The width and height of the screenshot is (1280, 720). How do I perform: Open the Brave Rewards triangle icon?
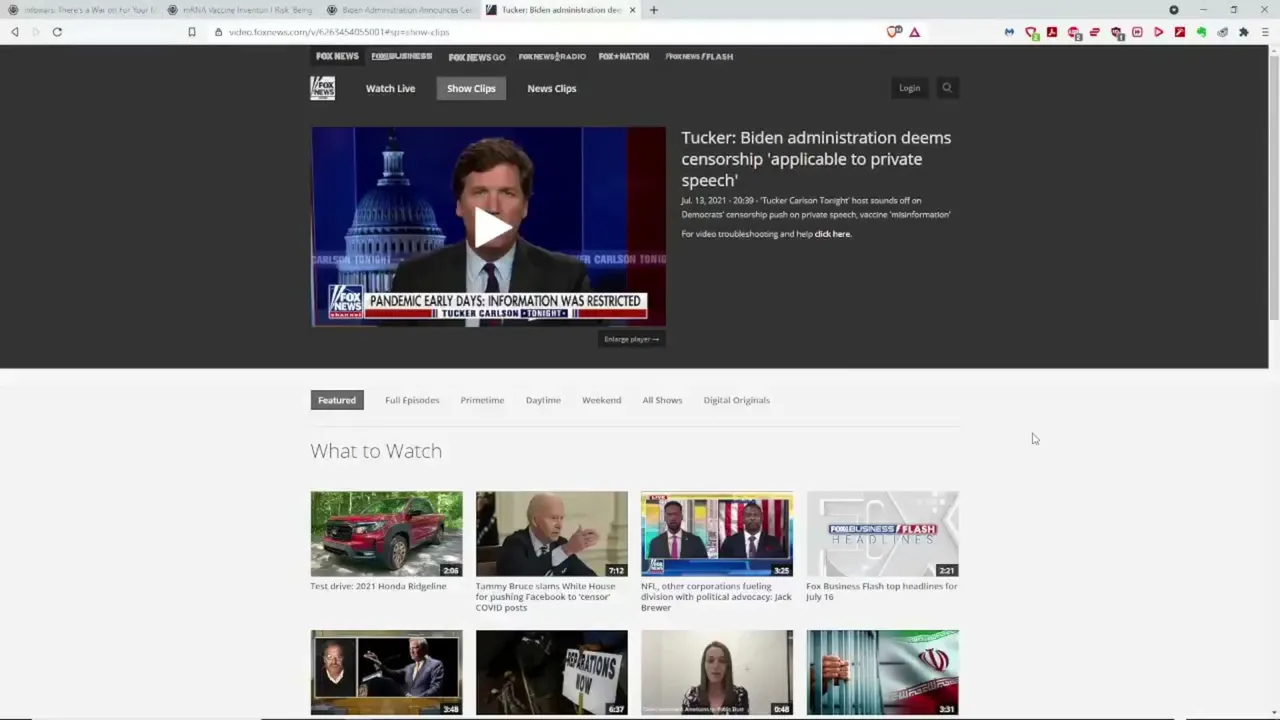pyautogui.click(x=914, y=32)
